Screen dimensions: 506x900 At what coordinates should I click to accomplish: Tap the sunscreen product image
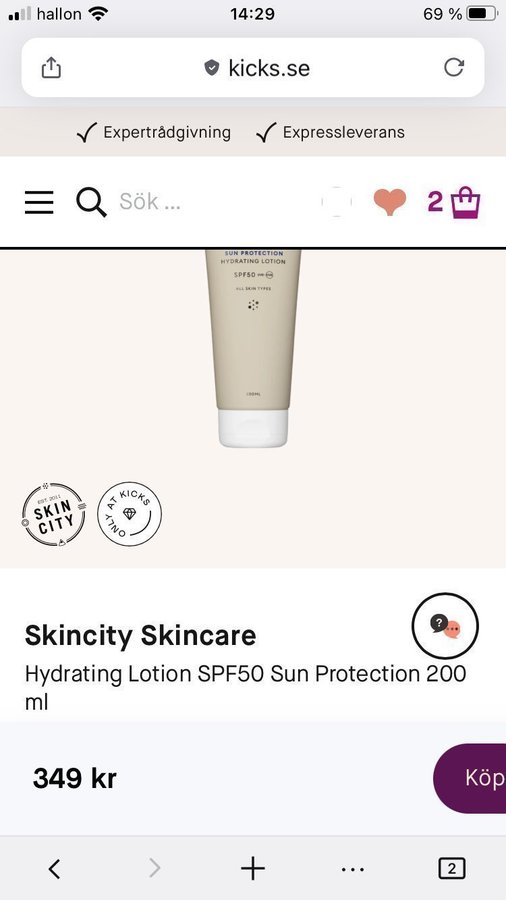pyautogui.click(x=253, y=348)
